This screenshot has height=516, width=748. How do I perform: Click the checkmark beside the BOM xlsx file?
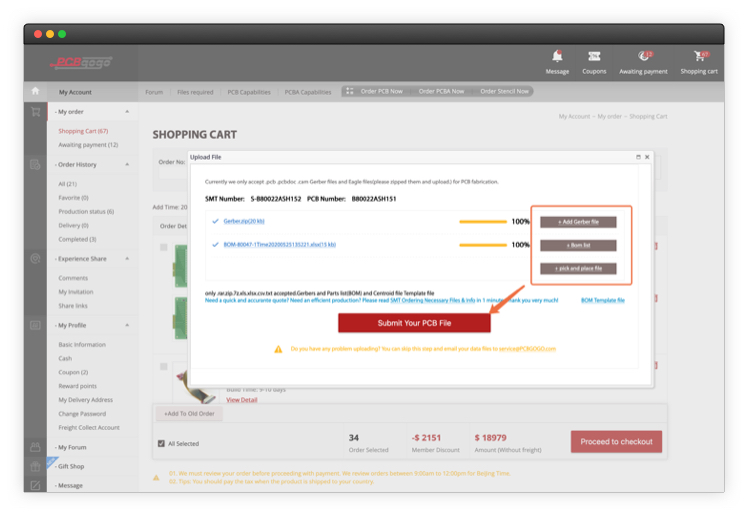(215, 245)
